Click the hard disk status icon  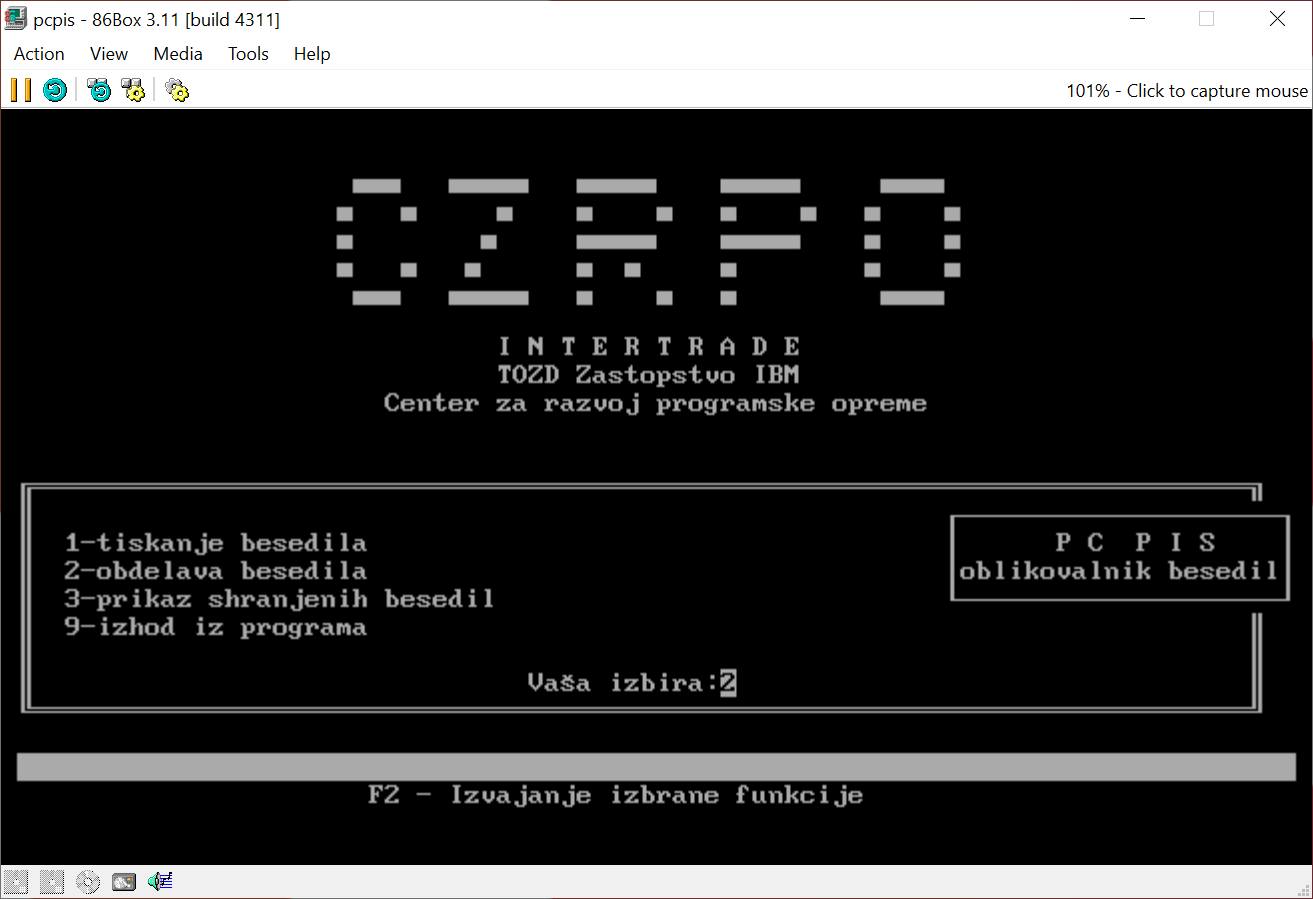coord(124,882)
